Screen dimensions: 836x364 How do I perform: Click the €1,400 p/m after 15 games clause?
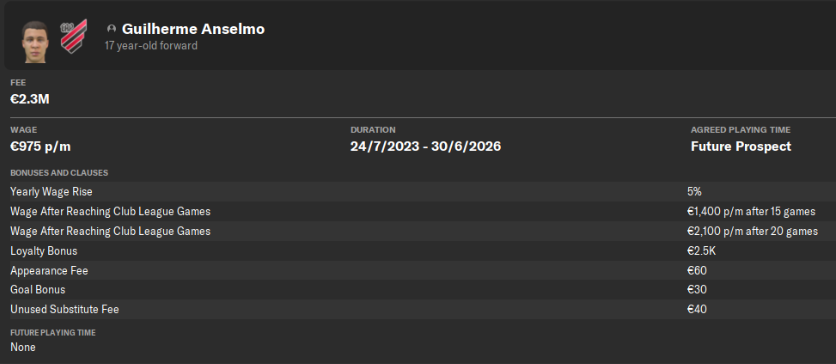751,212
